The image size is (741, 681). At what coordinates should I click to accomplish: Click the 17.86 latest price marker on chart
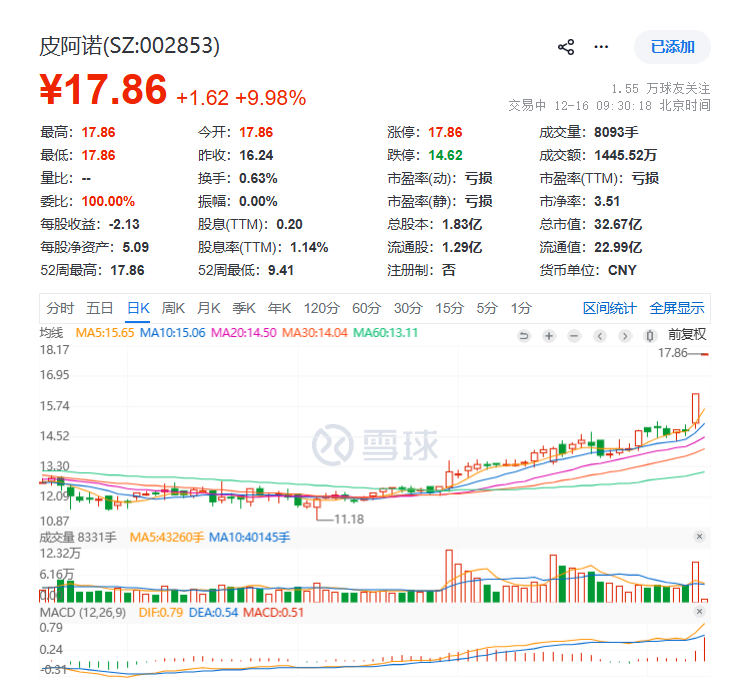pos(672,353)
